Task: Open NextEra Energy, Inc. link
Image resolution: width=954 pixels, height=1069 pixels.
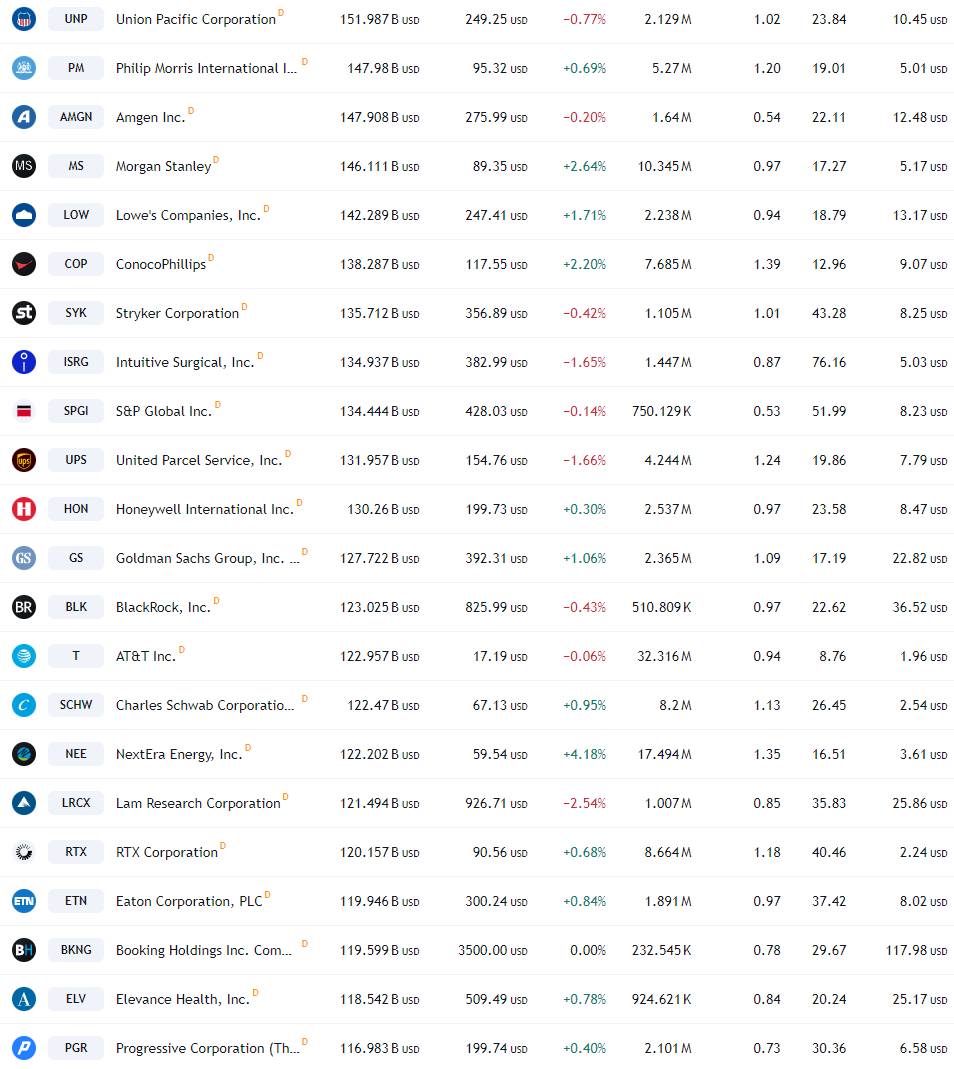Action: point(179,755)
